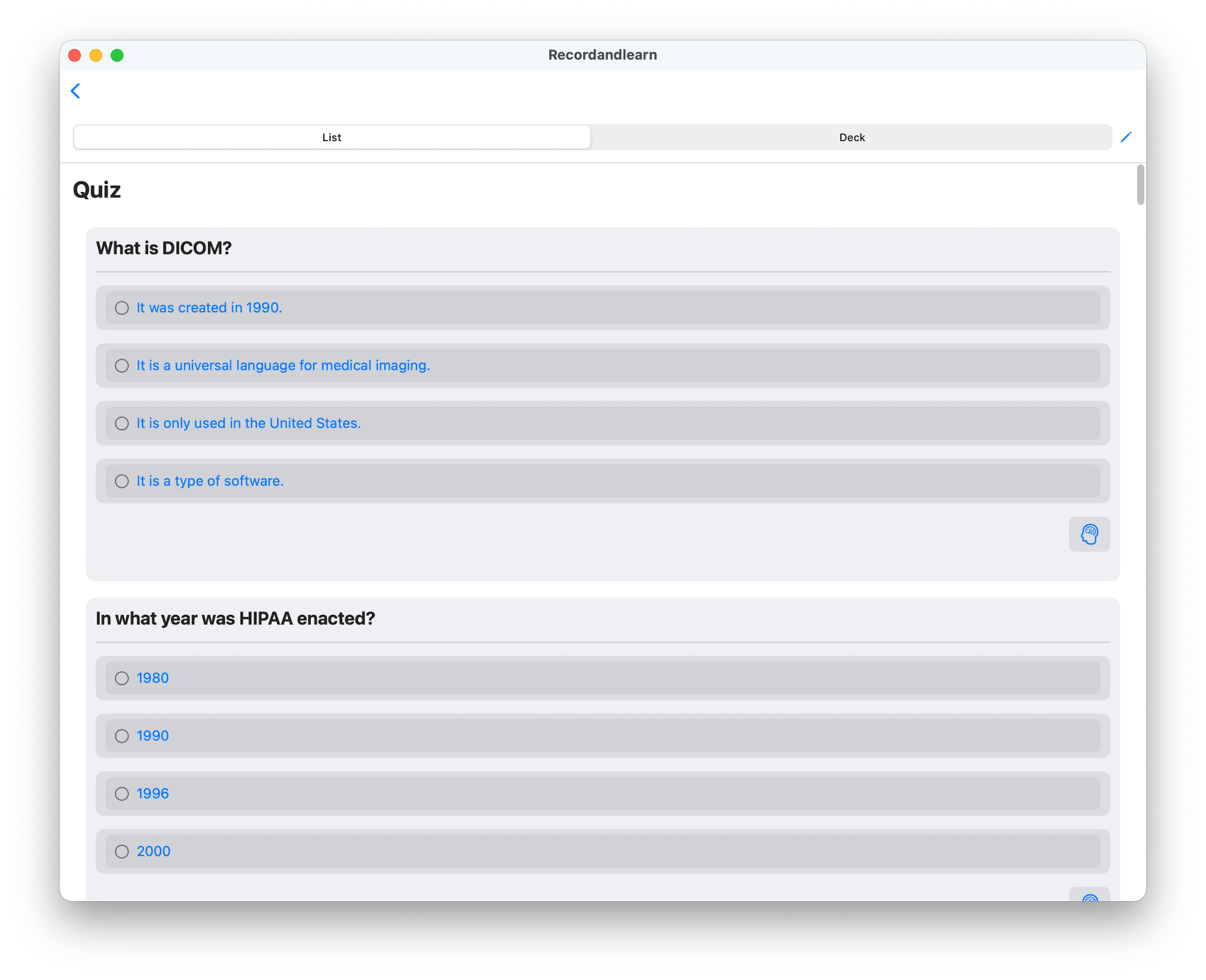1206x980 pixels.
Task: Select answer 'It was created in 1990.'
Action: point(602,308)
